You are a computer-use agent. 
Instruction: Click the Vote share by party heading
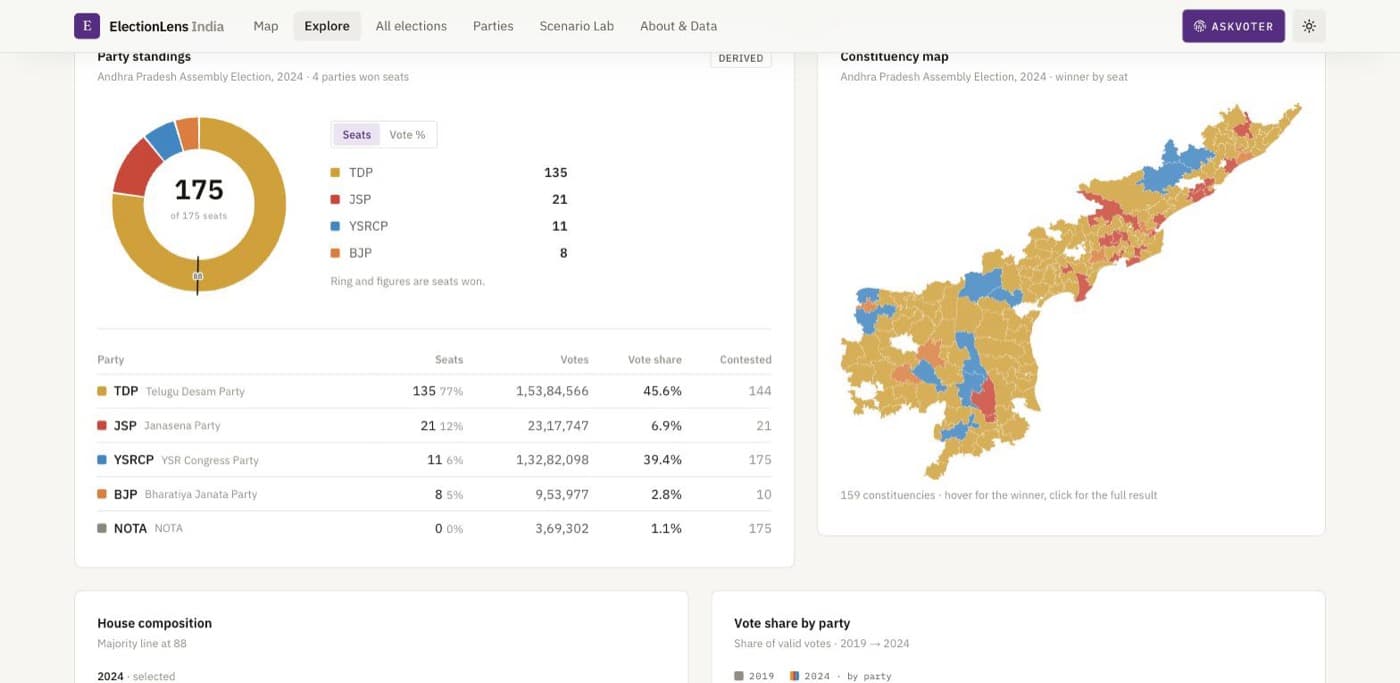792,623
